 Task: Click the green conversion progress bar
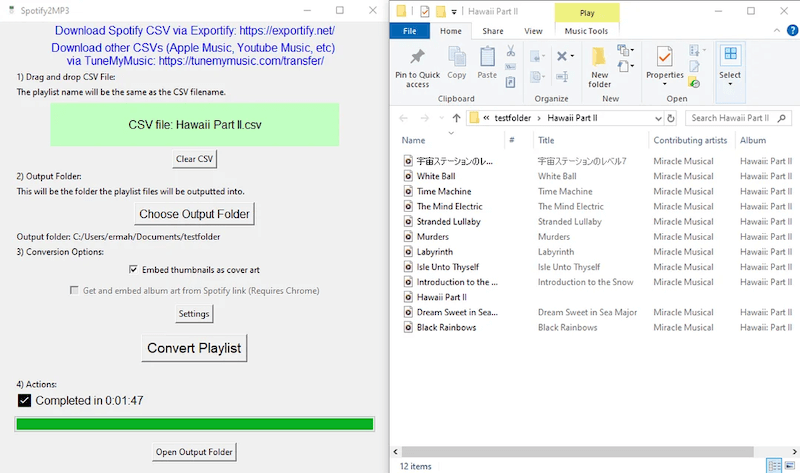click(x=194, y=424)
